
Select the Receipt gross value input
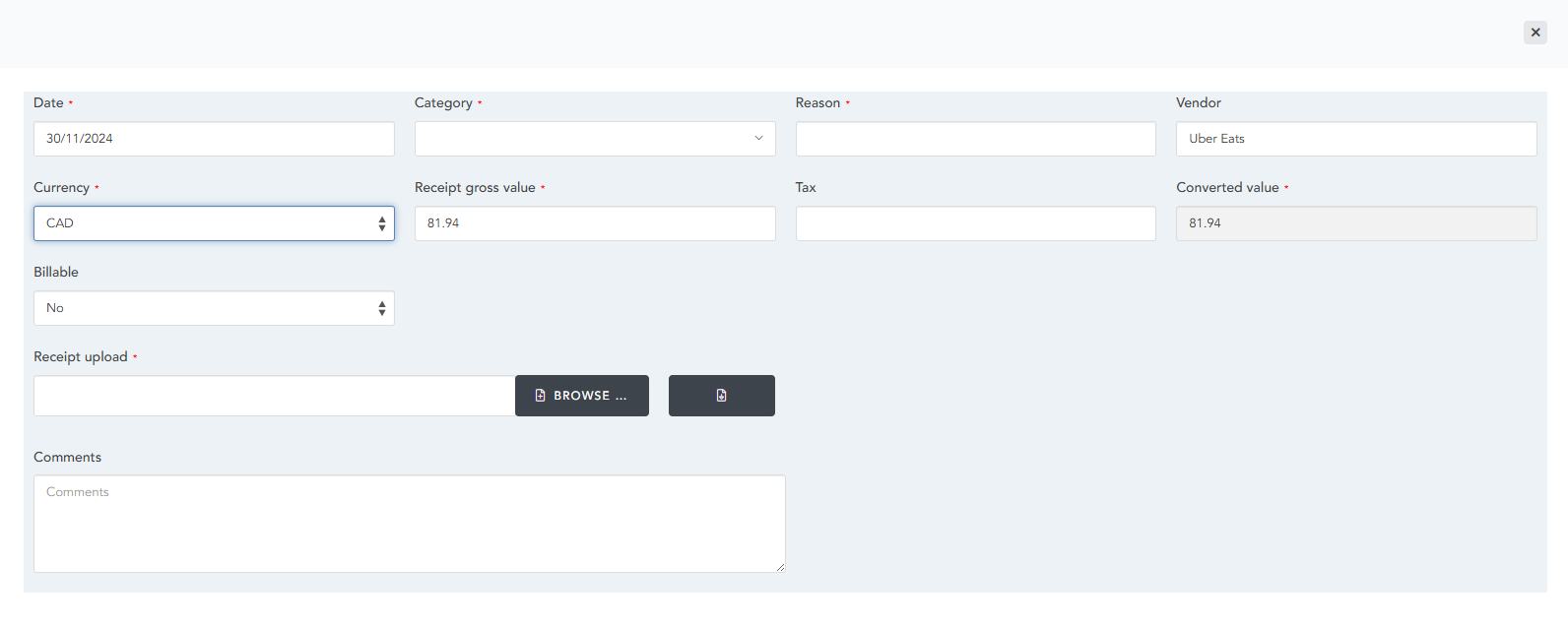595,223
